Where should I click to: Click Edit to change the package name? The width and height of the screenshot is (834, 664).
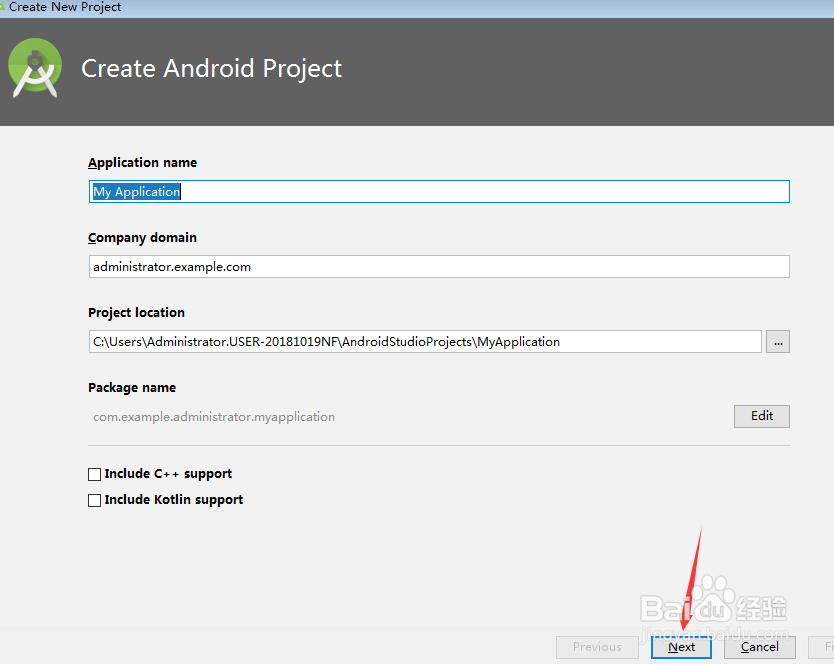click(x=761, y=416)
